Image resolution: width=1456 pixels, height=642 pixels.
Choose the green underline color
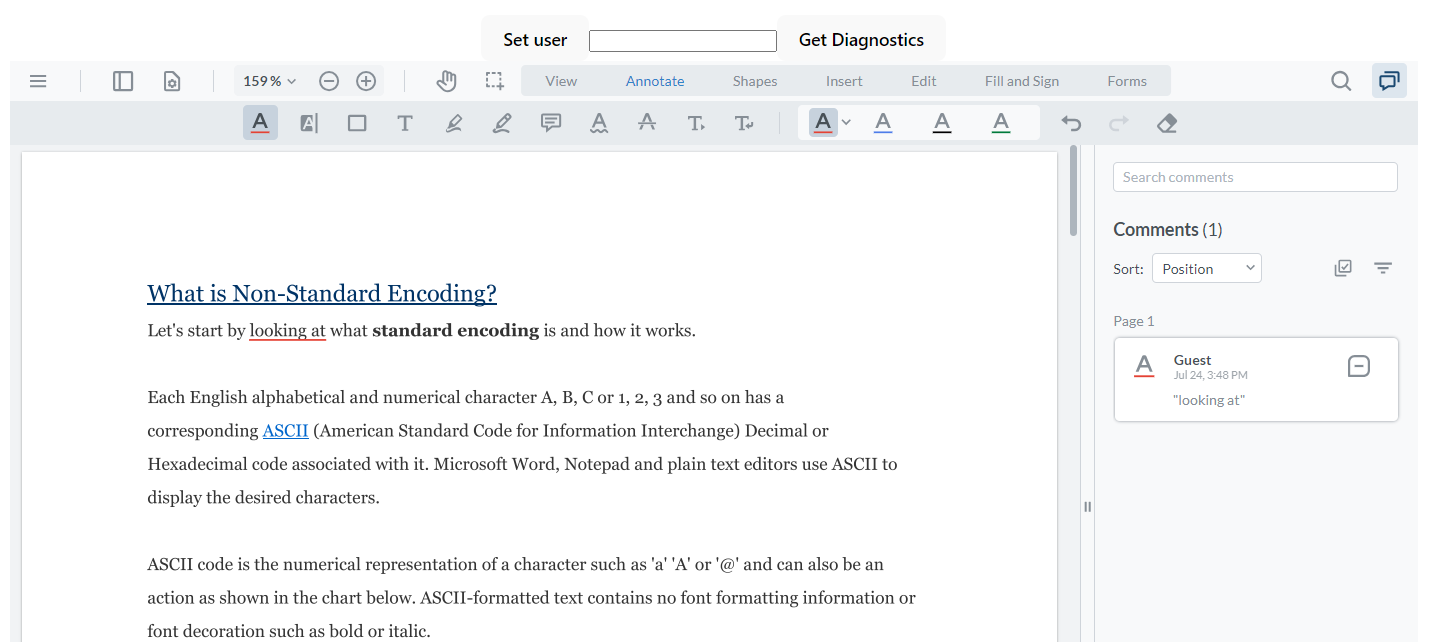[1000, 122]
